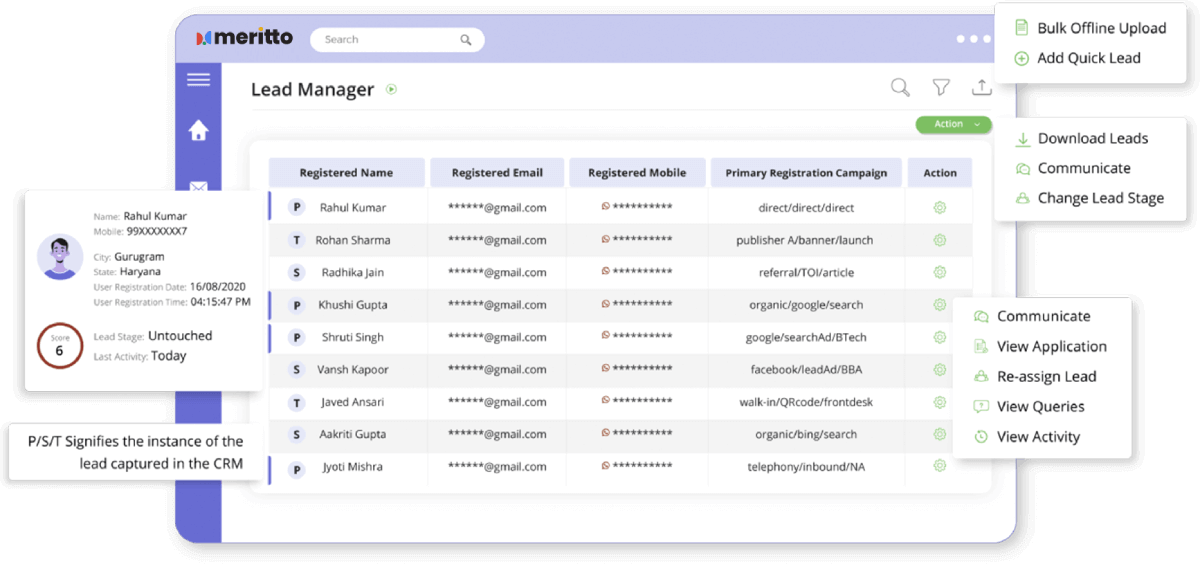Click View Activity menu entry
Image resolution: width=1200 pixels, height=564 pixels.
pyautogui.click(x=1038, y=437)
